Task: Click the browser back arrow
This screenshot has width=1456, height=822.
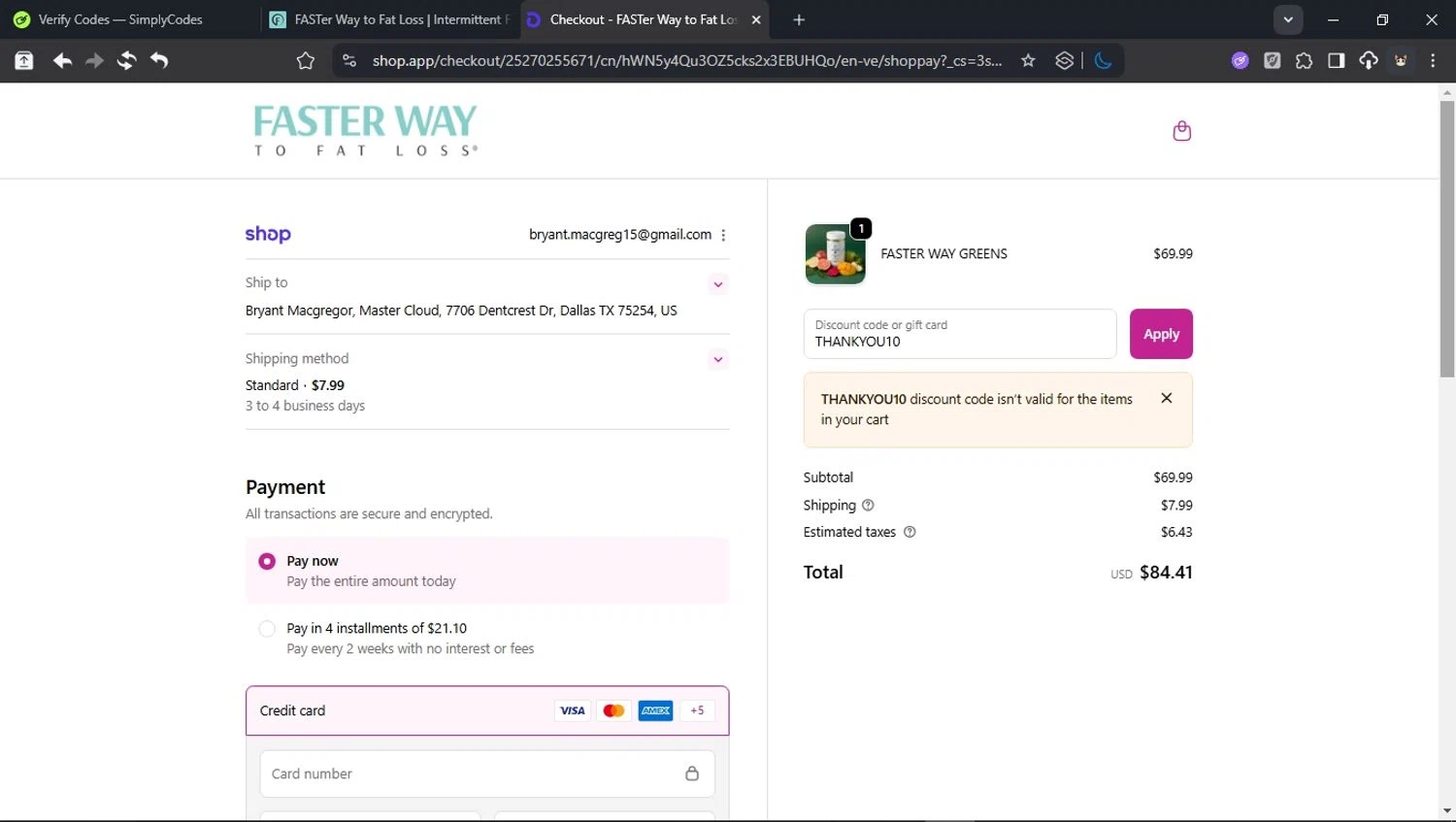Action: [62, 61]
